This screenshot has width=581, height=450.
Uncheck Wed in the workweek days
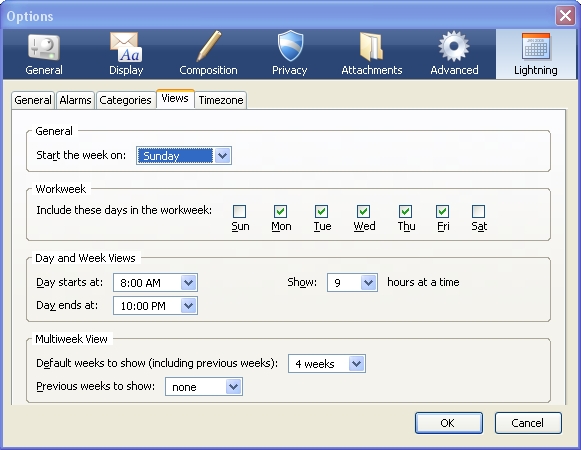click(363, 212)
